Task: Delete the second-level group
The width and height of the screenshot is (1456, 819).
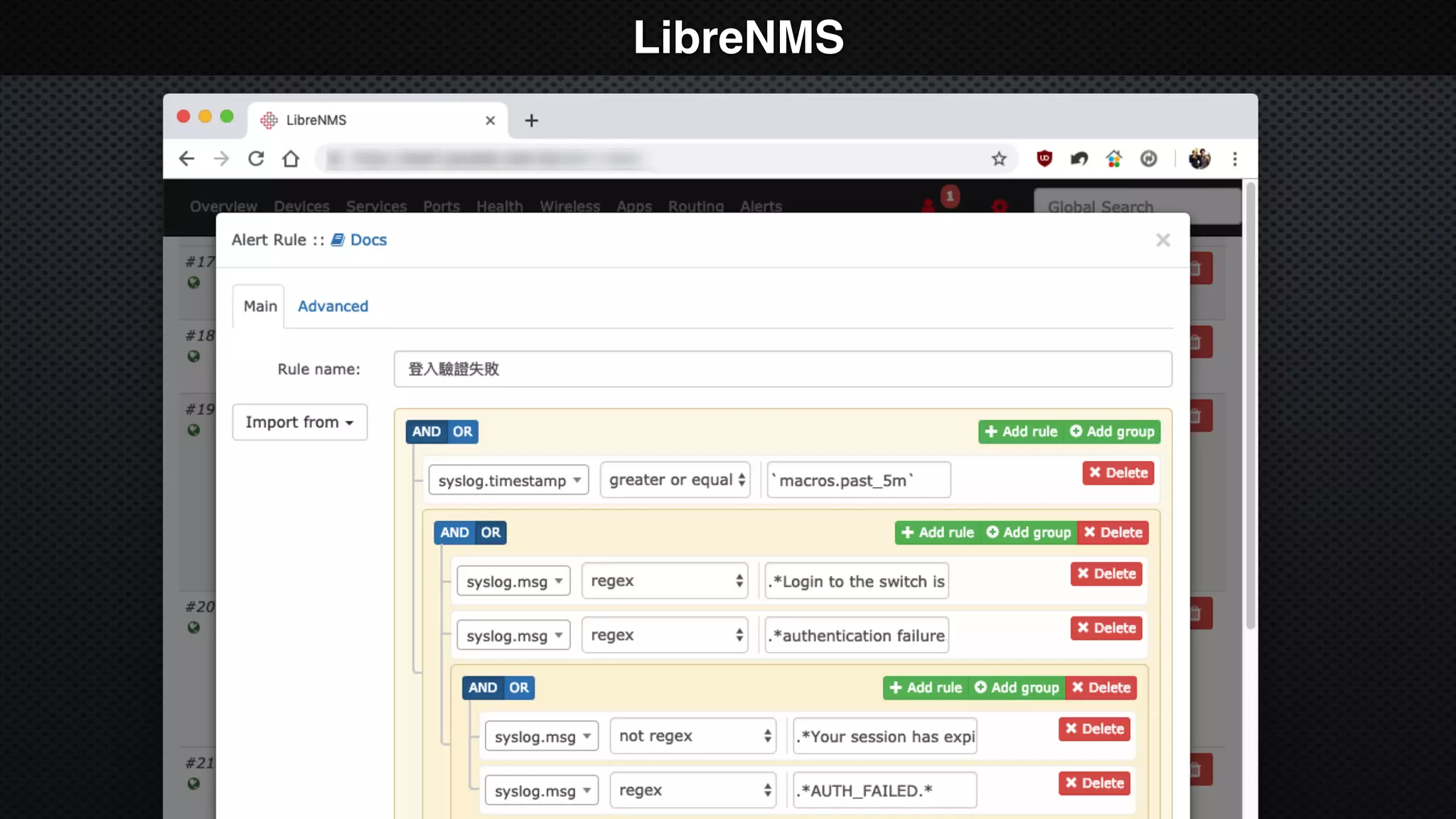Action: [x=1113, y=532]
